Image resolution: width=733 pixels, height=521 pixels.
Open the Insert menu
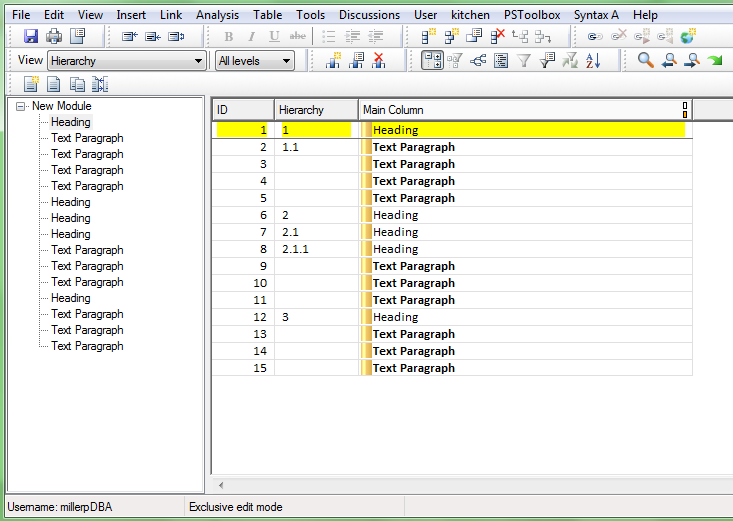131,15
